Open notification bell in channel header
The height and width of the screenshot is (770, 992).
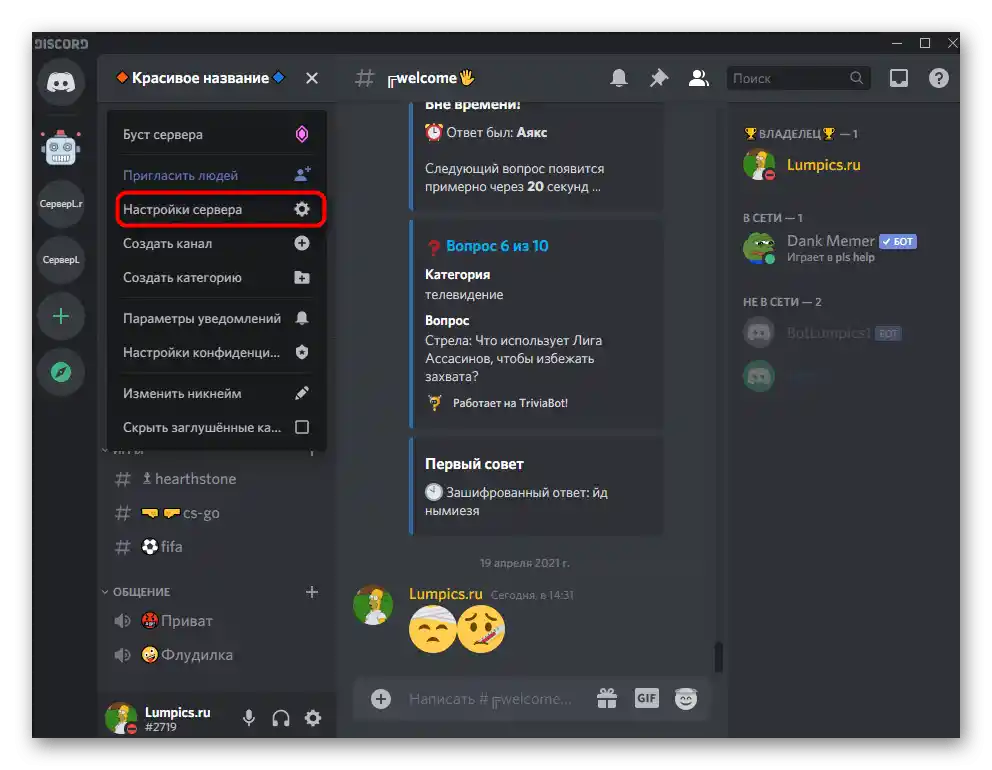(x=619, y=78)
